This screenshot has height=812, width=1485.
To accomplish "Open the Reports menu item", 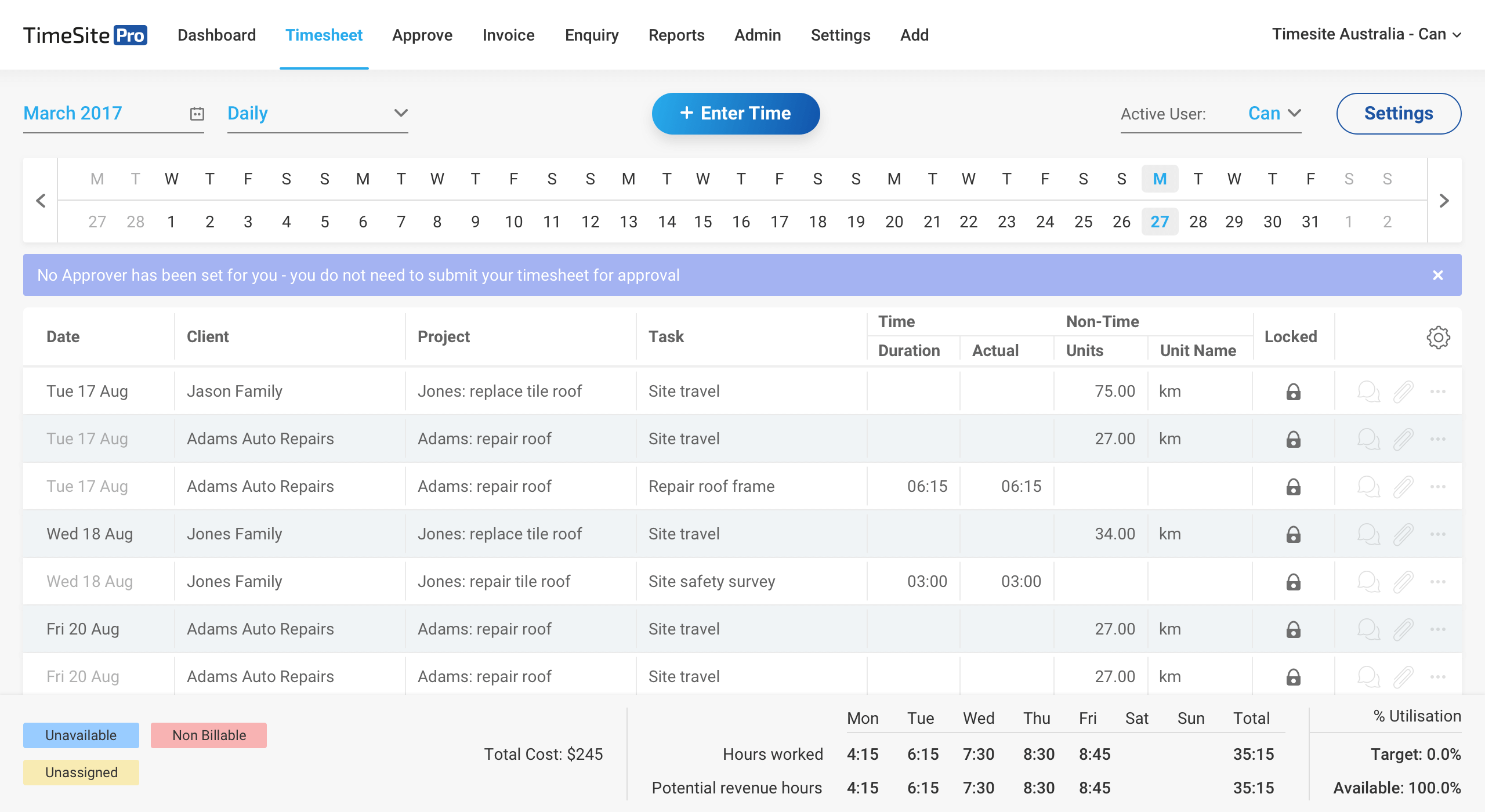I will tap(676, 35).
